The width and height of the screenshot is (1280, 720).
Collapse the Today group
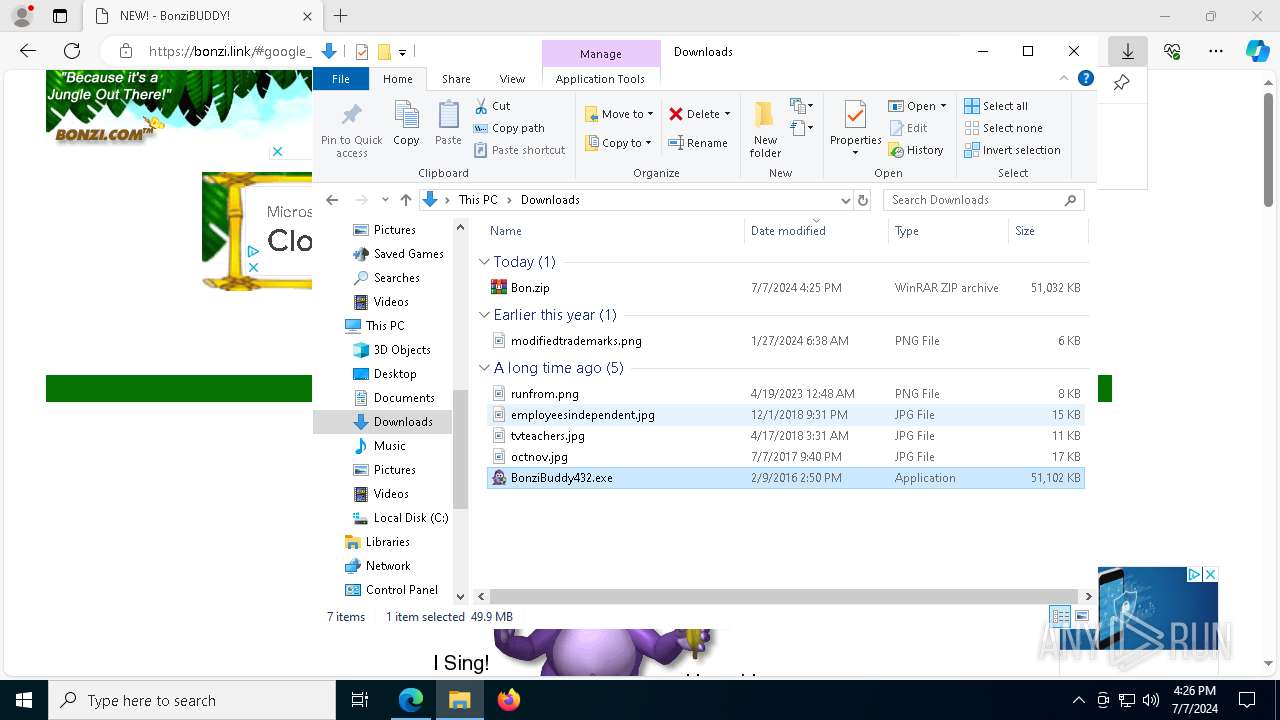[x=485, y=262]
